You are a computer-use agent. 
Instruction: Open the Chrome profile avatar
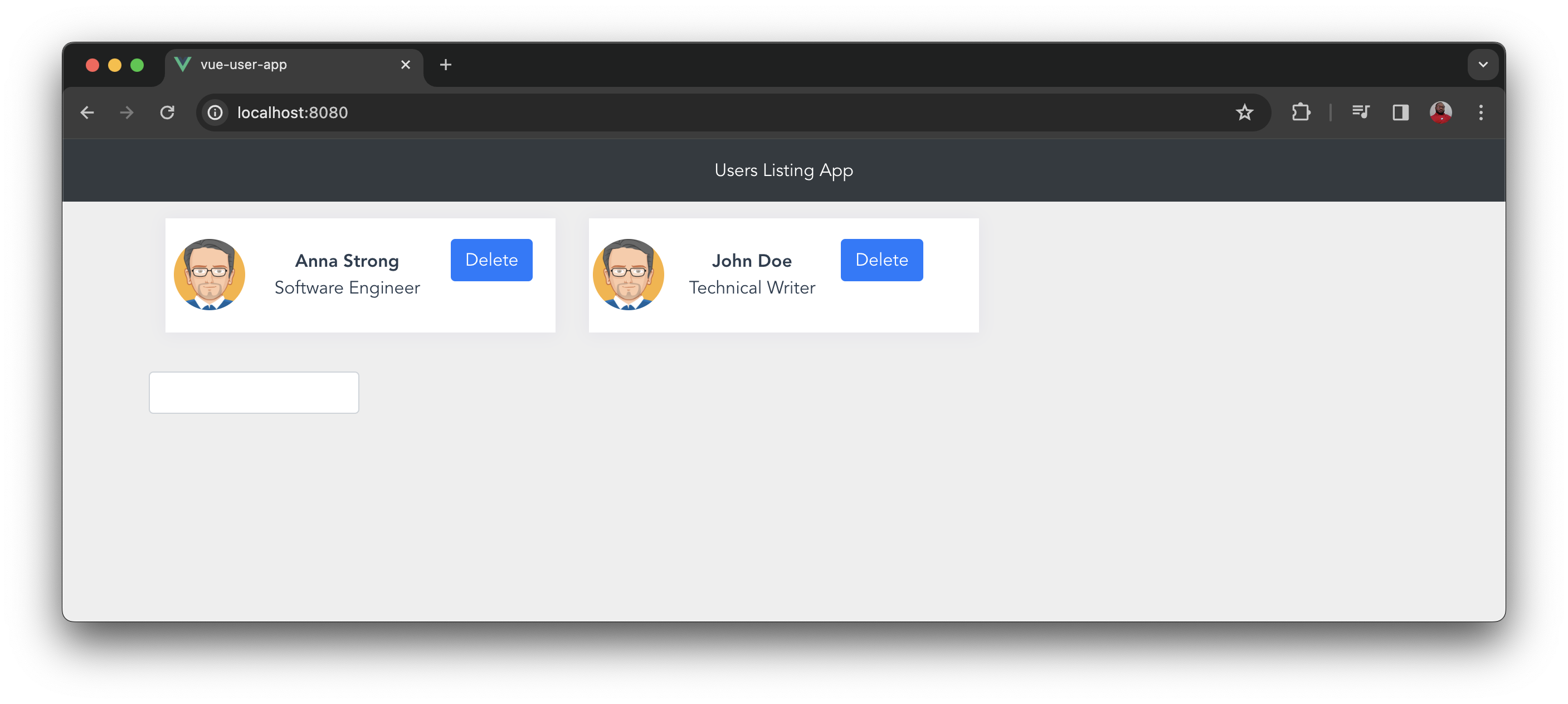1440,113
